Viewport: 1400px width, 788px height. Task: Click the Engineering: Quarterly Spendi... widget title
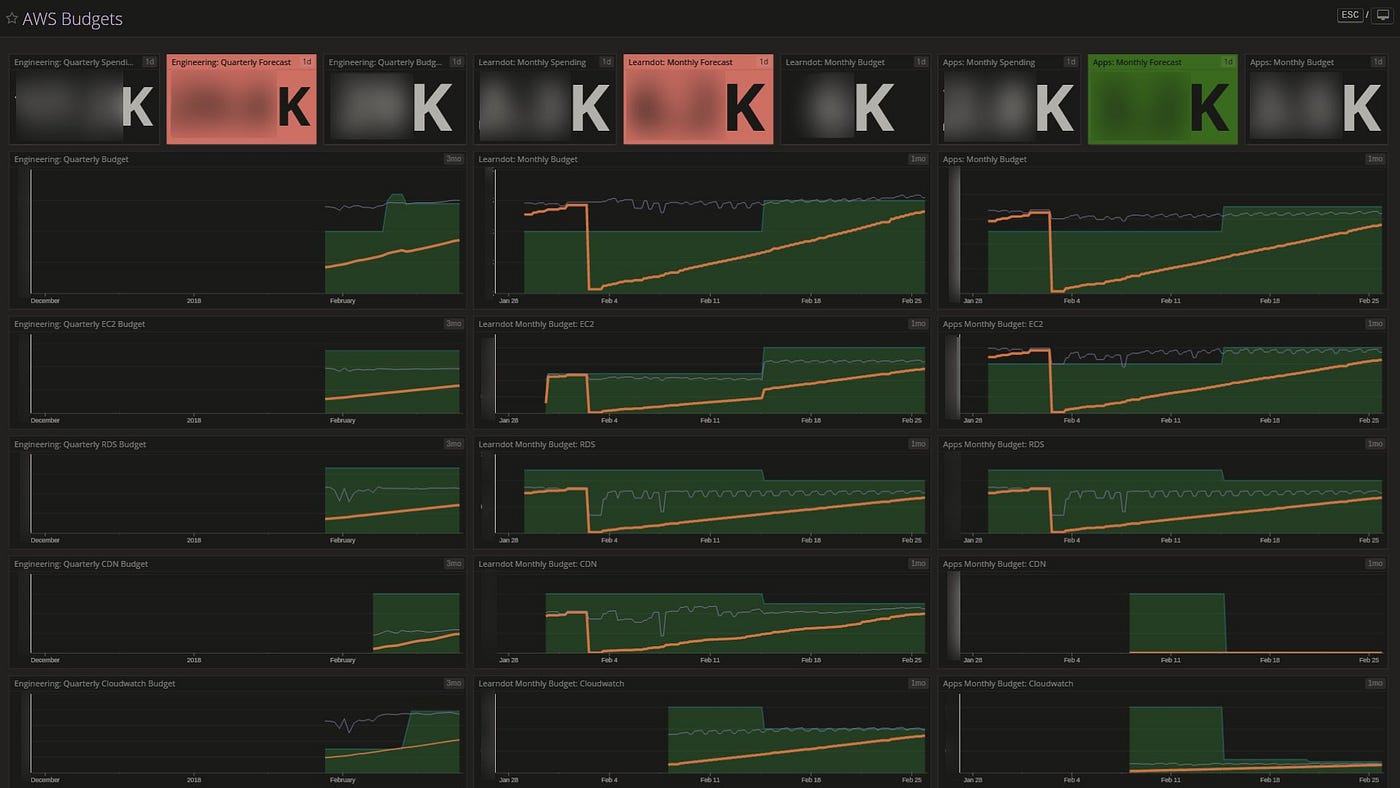point(73,62)
